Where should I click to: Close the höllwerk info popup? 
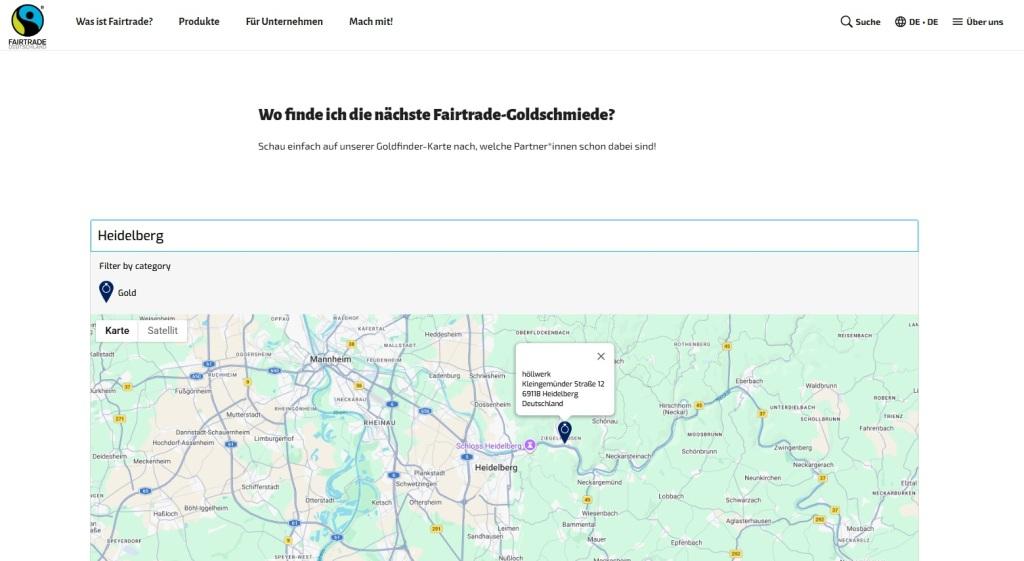pos(601,357)
